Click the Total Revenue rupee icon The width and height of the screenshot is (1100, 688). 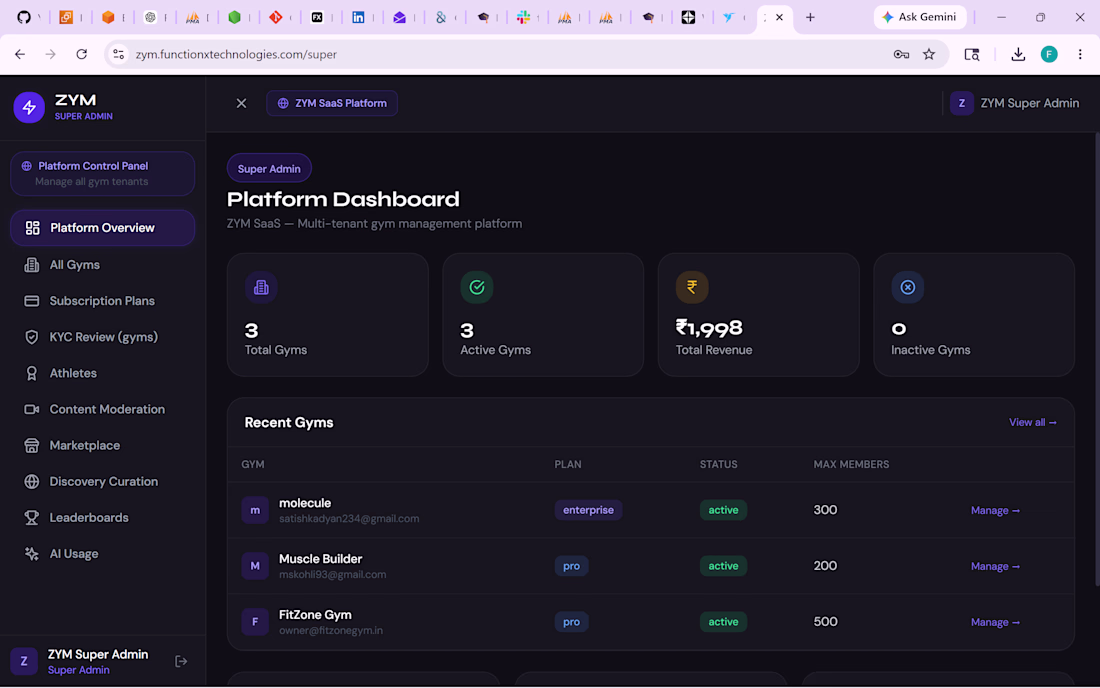coord(692,287)
